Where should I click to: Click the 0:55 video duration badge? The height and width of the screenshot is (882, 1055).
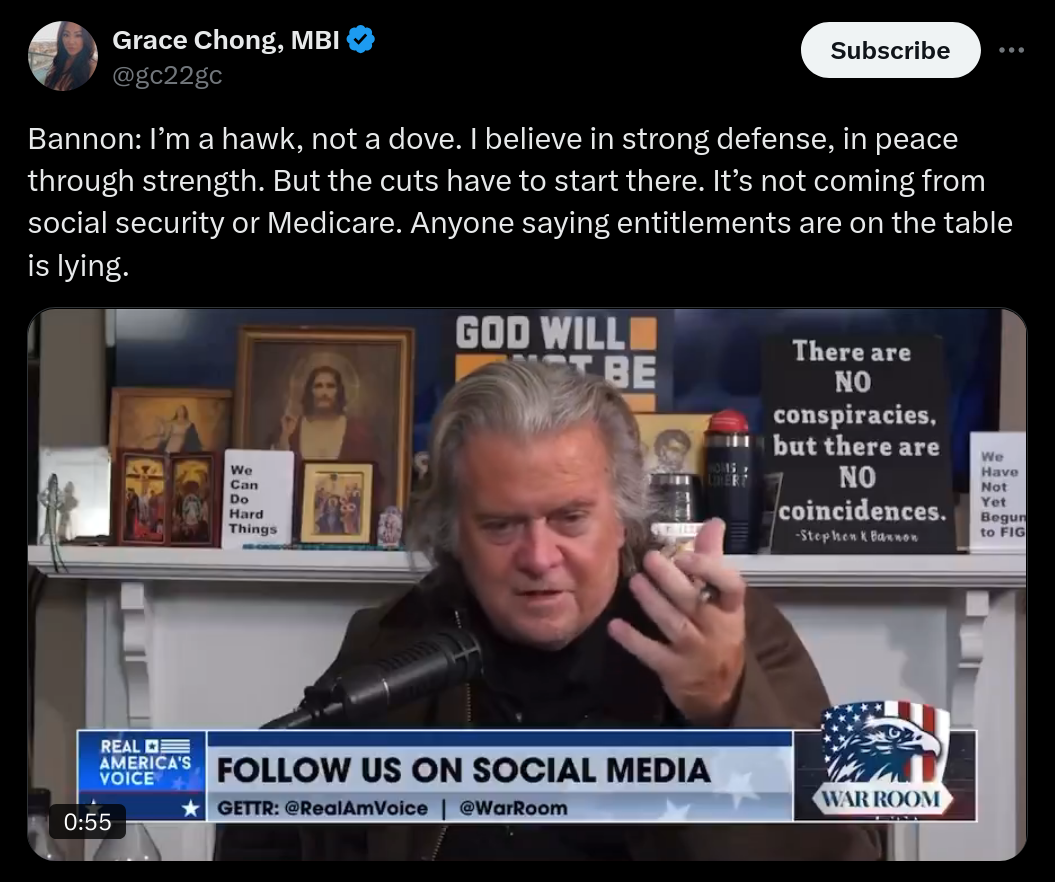[x=87, y=821]
